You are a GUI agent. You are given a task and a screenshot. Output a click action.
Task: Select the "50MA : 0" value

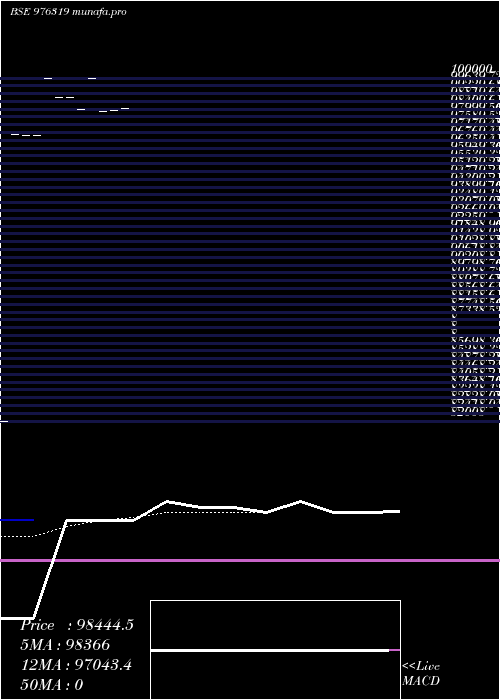(x=52, y=684)
